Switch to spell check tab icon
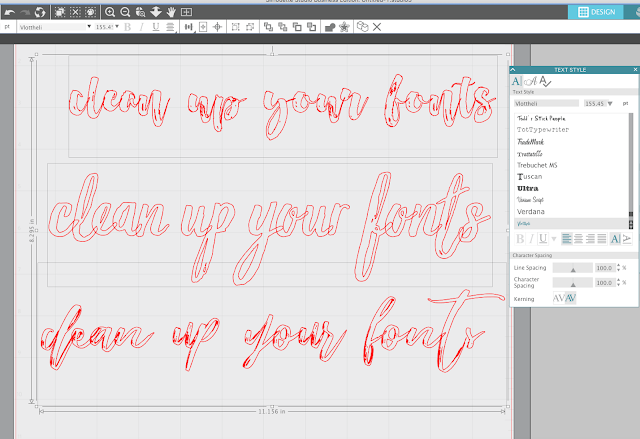This screenshot has height=439, width=640. pos(545,81)
